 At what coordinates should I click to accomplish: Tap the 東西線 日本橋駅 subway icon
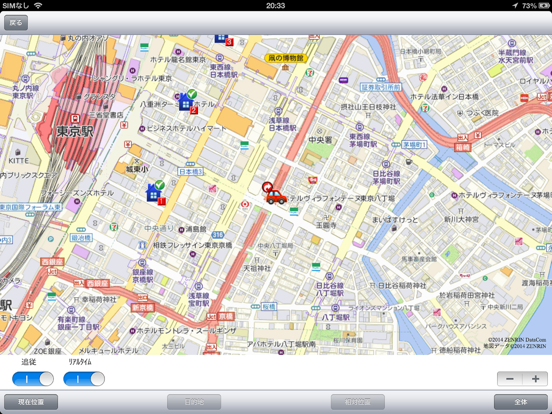(x=220, y=57)
